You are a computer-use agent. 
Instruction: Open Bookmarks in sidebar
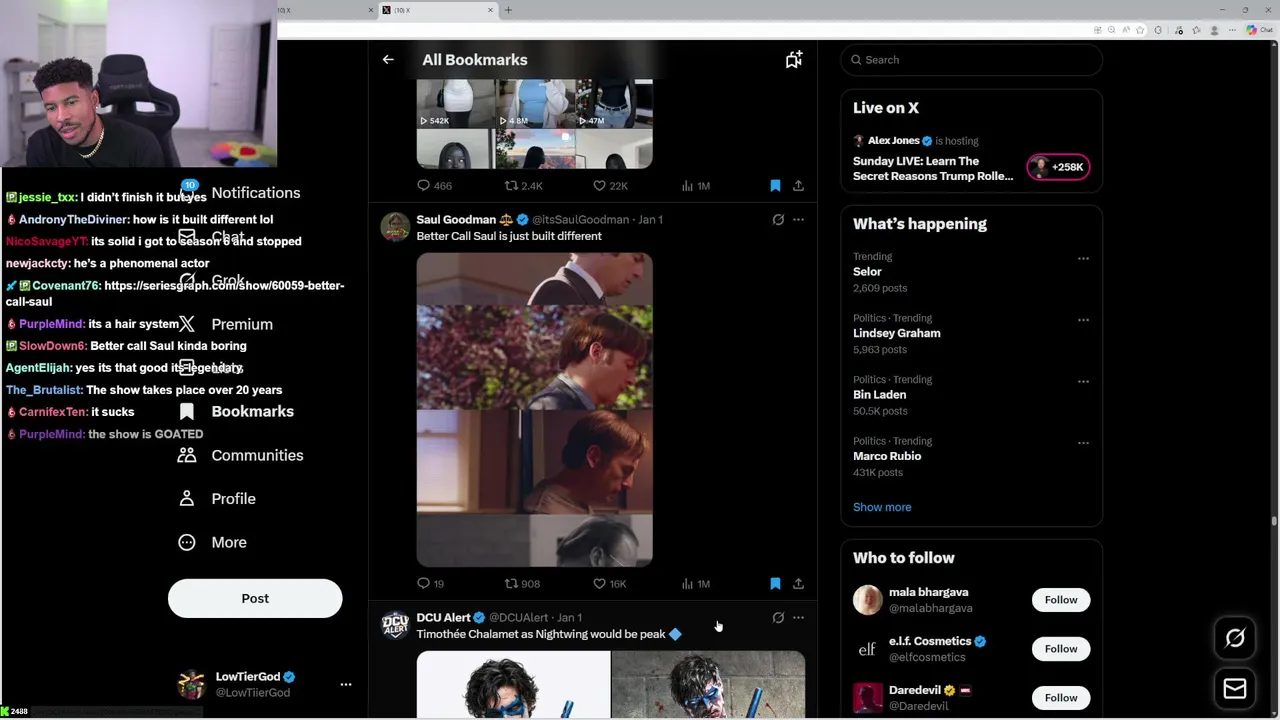237,412
